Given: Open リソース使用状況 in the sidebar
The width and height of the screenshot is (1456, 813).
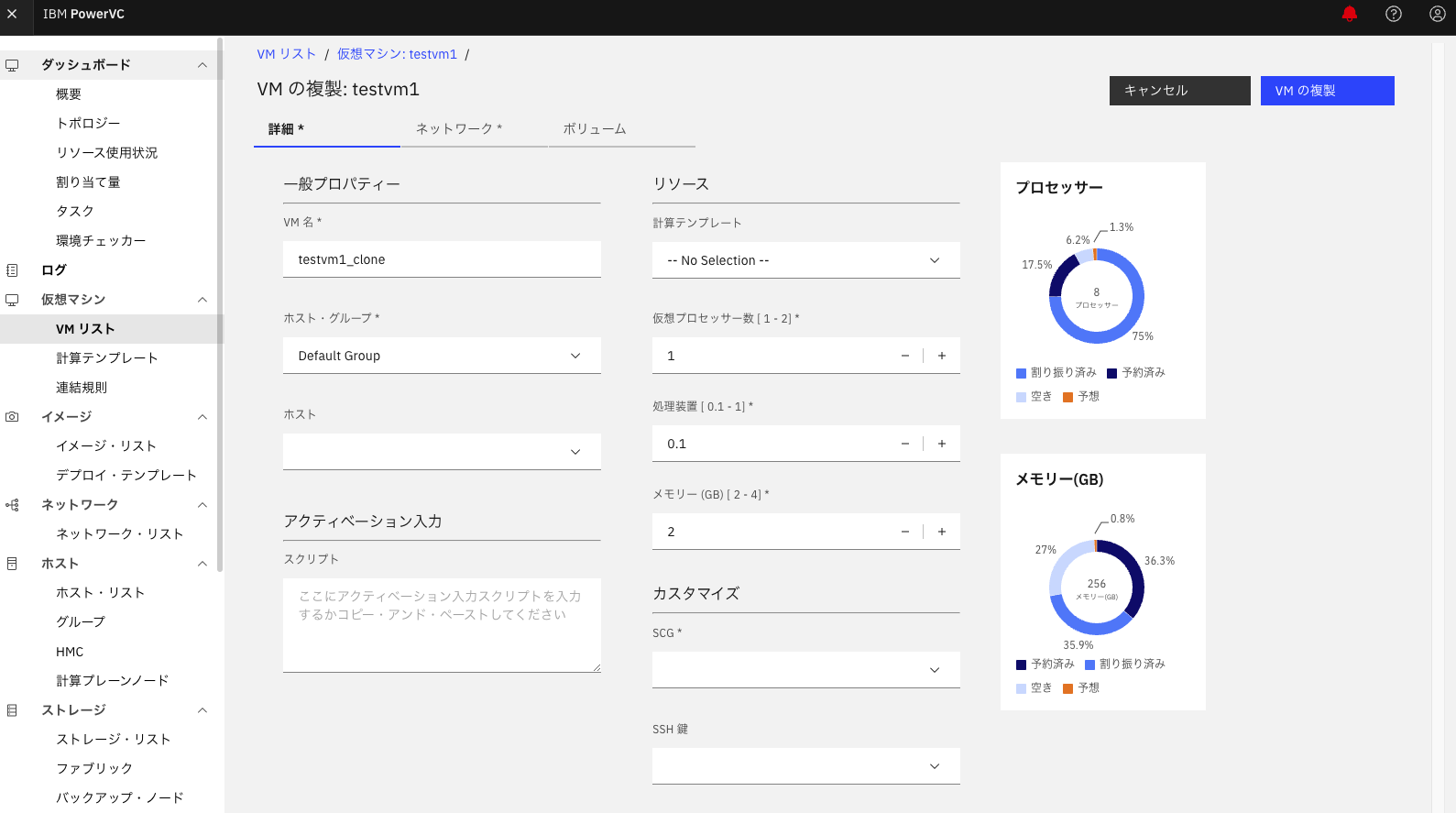Looking at the screenshot, I should (107, 153).
